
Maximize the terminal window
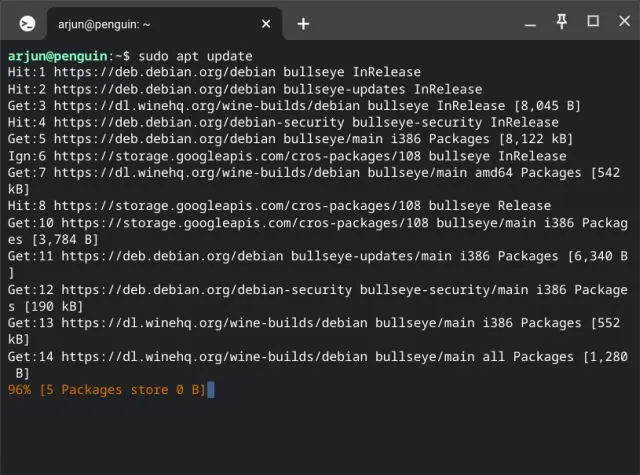[x=592, y=21]
